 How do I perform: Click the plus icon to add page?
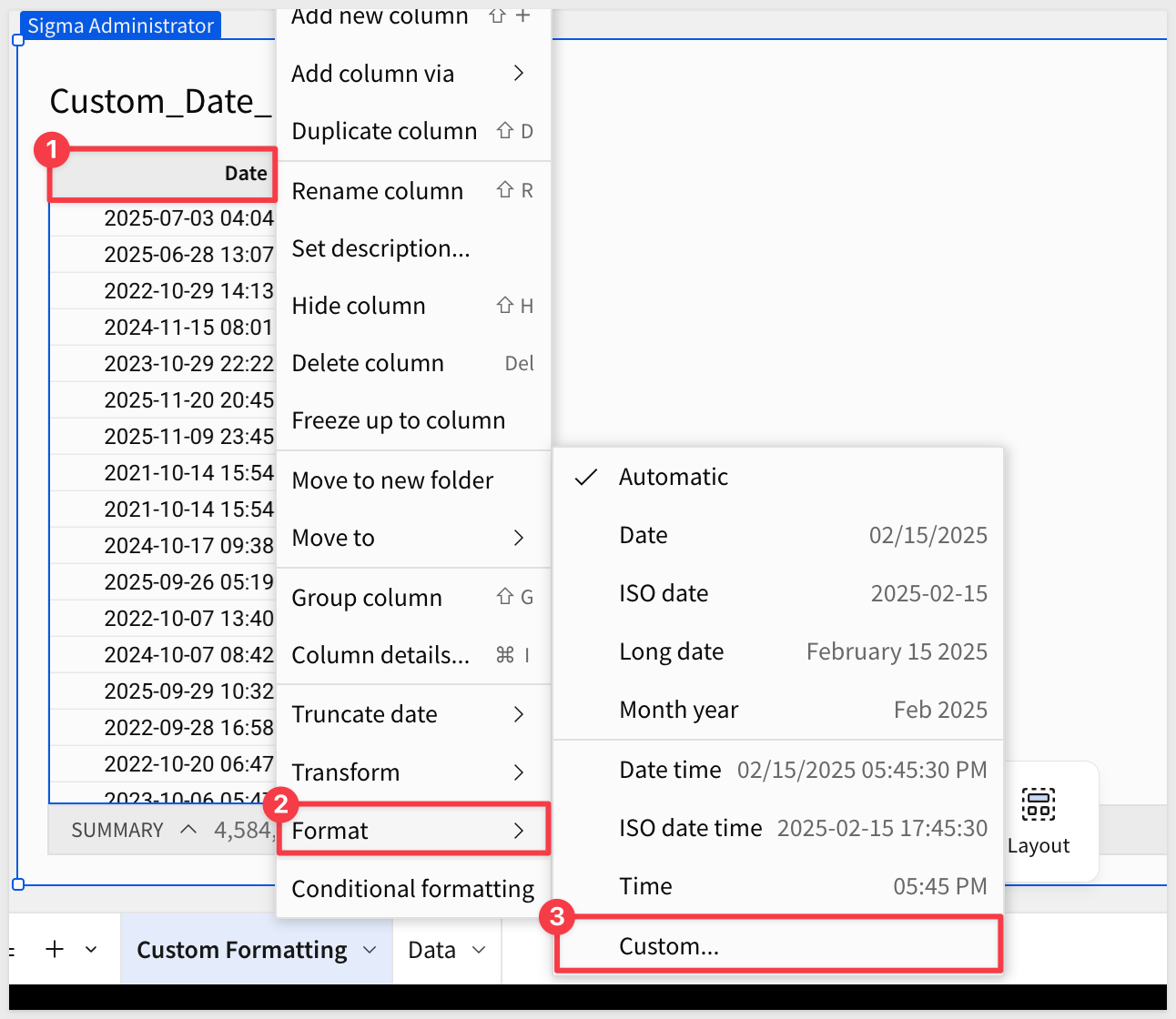click(x=55, y=950)
